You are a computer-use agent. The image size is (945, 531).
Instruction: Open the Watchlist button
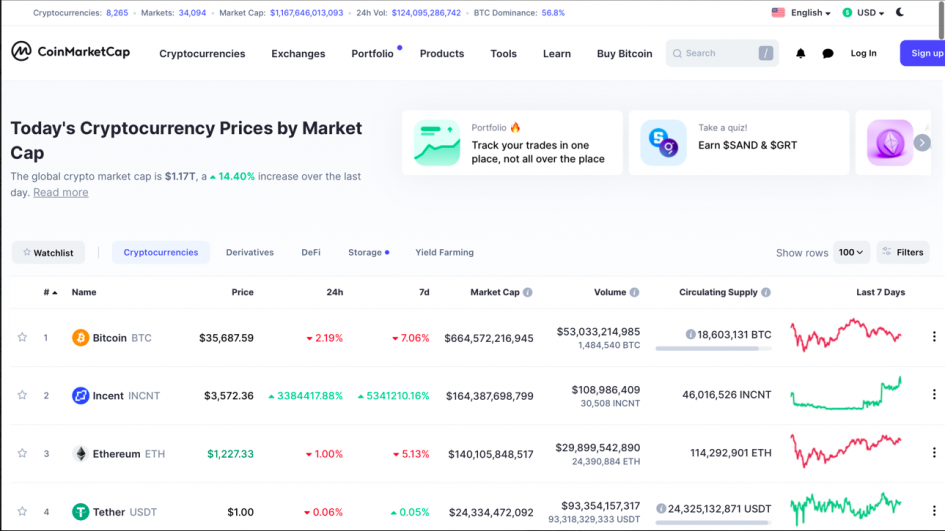click(48, 253)
